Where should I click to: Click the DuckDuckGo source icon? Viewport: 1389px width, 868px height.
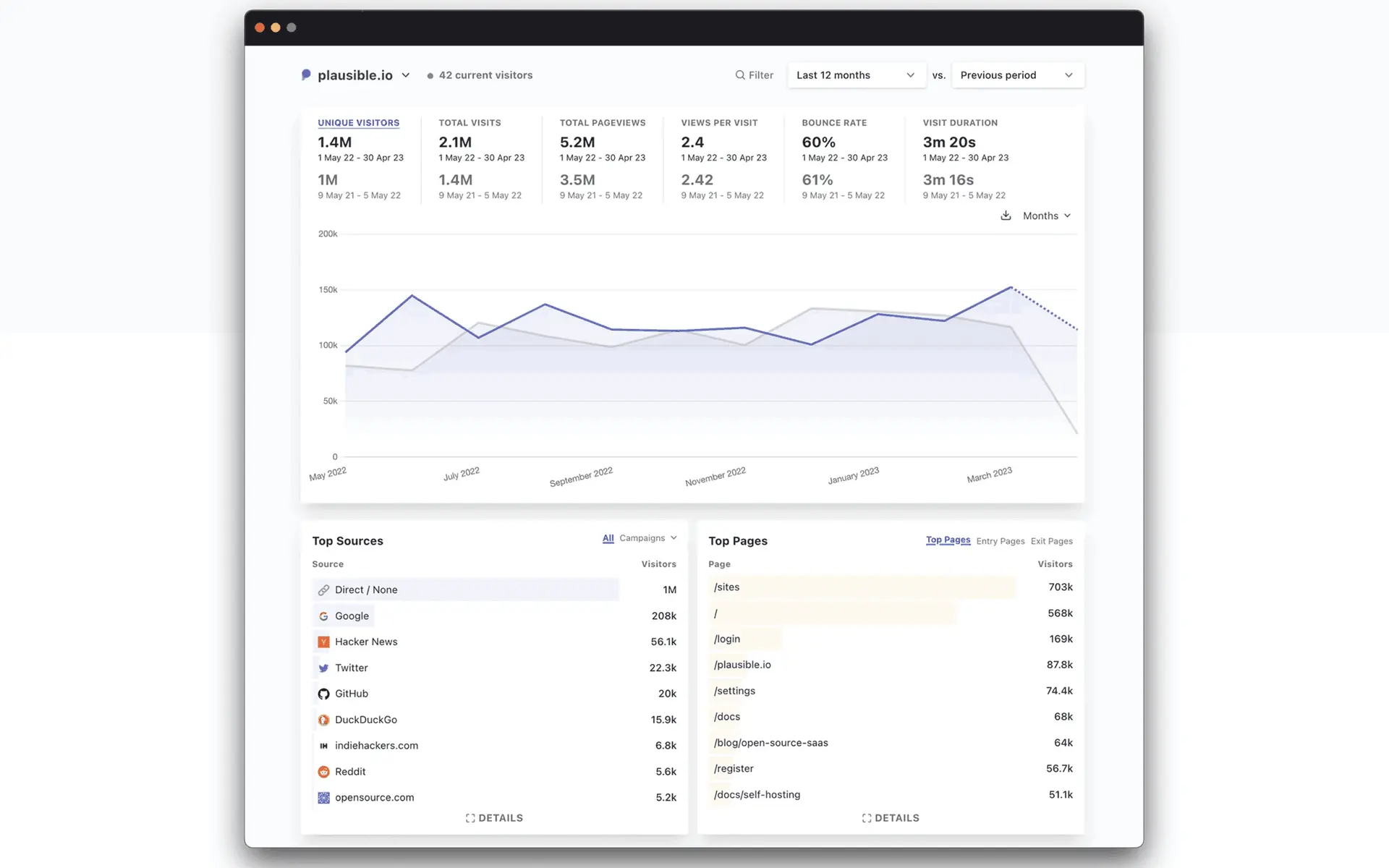click(323, 720)
